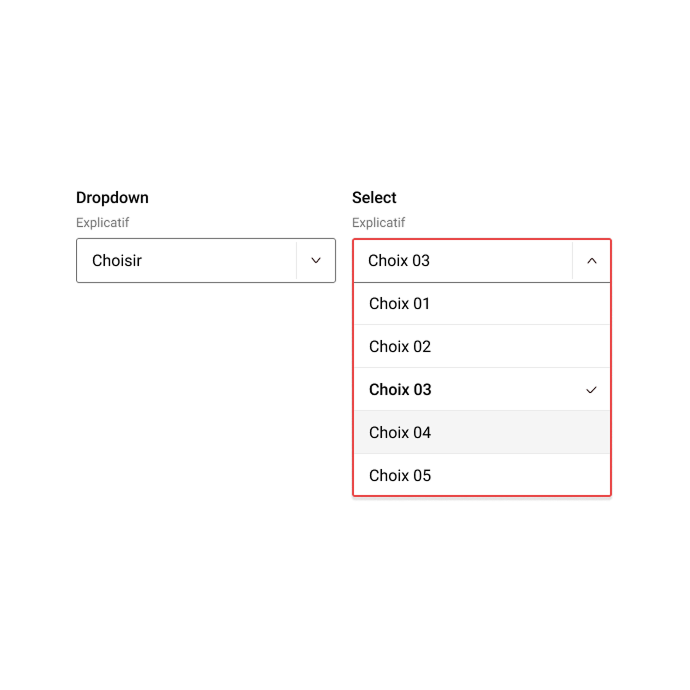Click the vertical divider in the Choisir field
690x690 pixels.
[297, 261]
